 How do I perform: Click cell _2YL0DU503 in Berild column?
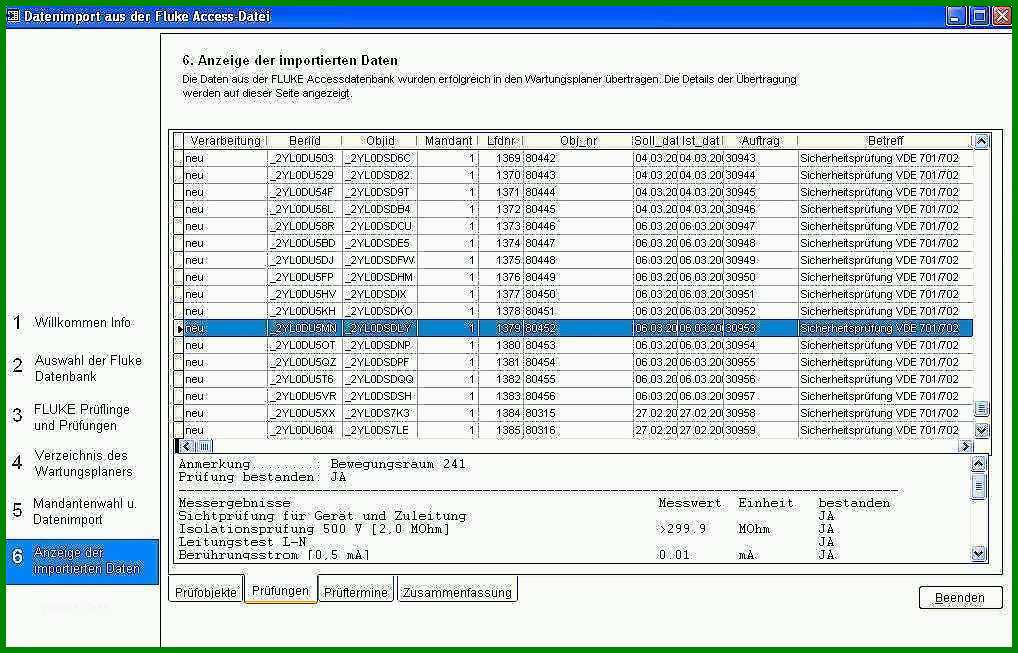(304, 158)
